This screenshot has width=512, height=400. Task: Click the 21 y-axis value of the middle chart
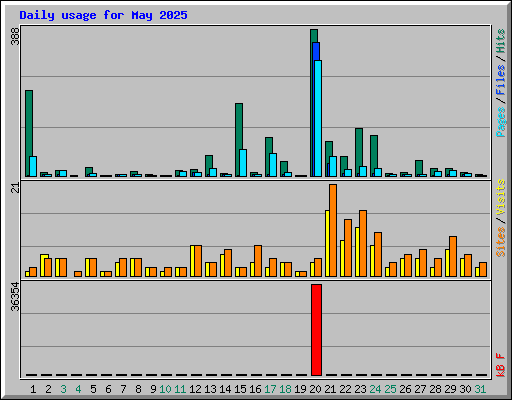[16, 188]
